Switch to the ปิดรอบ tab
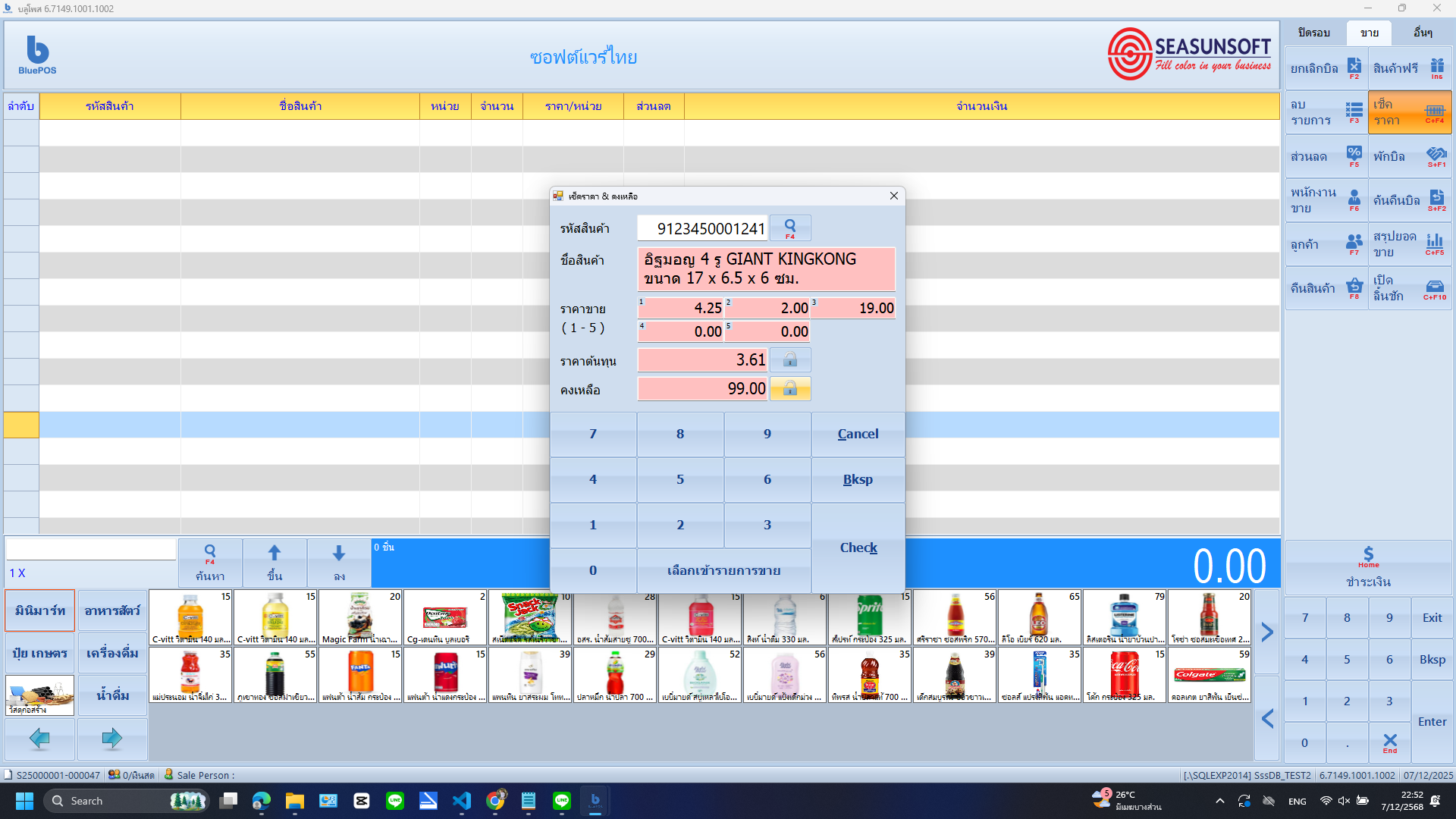1456x819 pixels. click(1313, 33)
